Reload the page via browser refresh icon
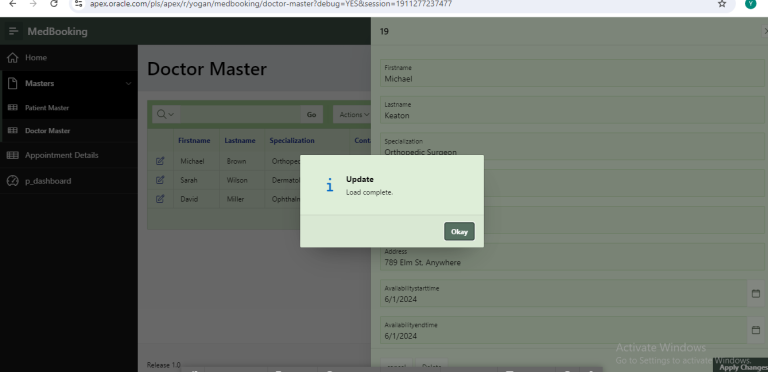The image size is (768, 372). coord(54,4)
